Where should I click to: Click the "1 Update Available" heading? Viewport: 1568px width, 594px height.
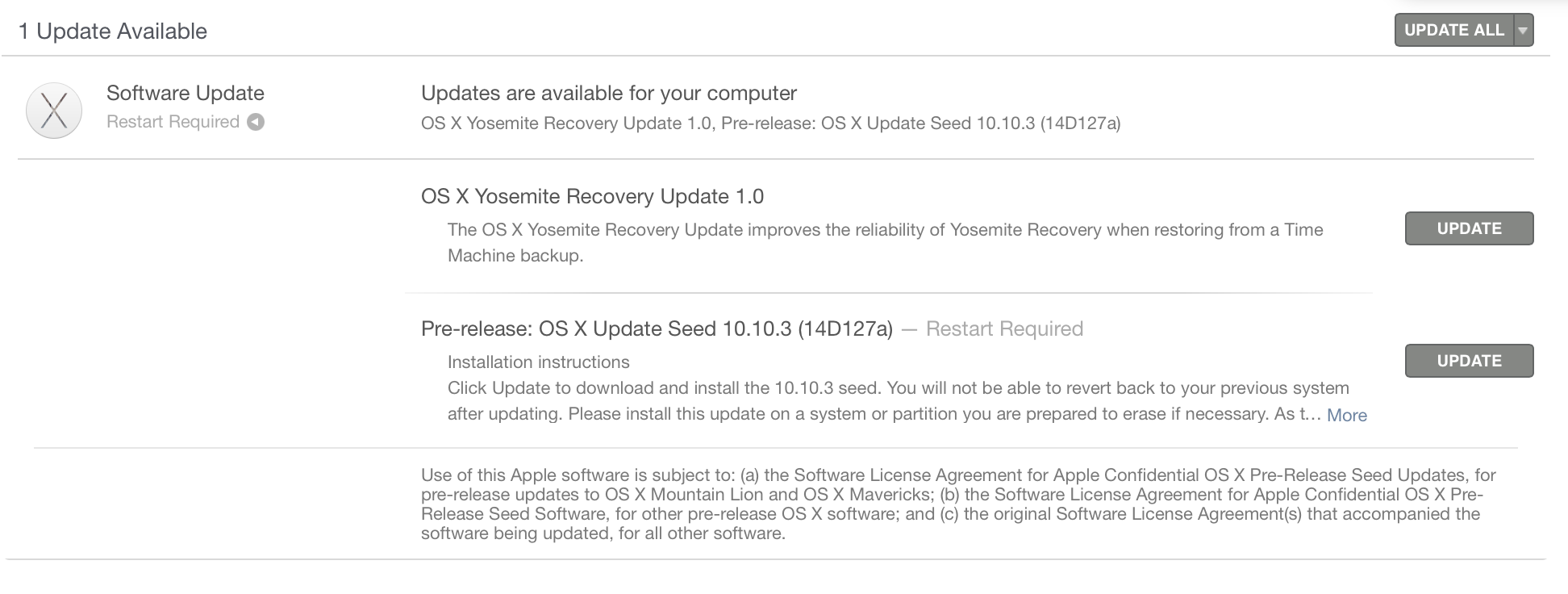click(x=113, y=31)
